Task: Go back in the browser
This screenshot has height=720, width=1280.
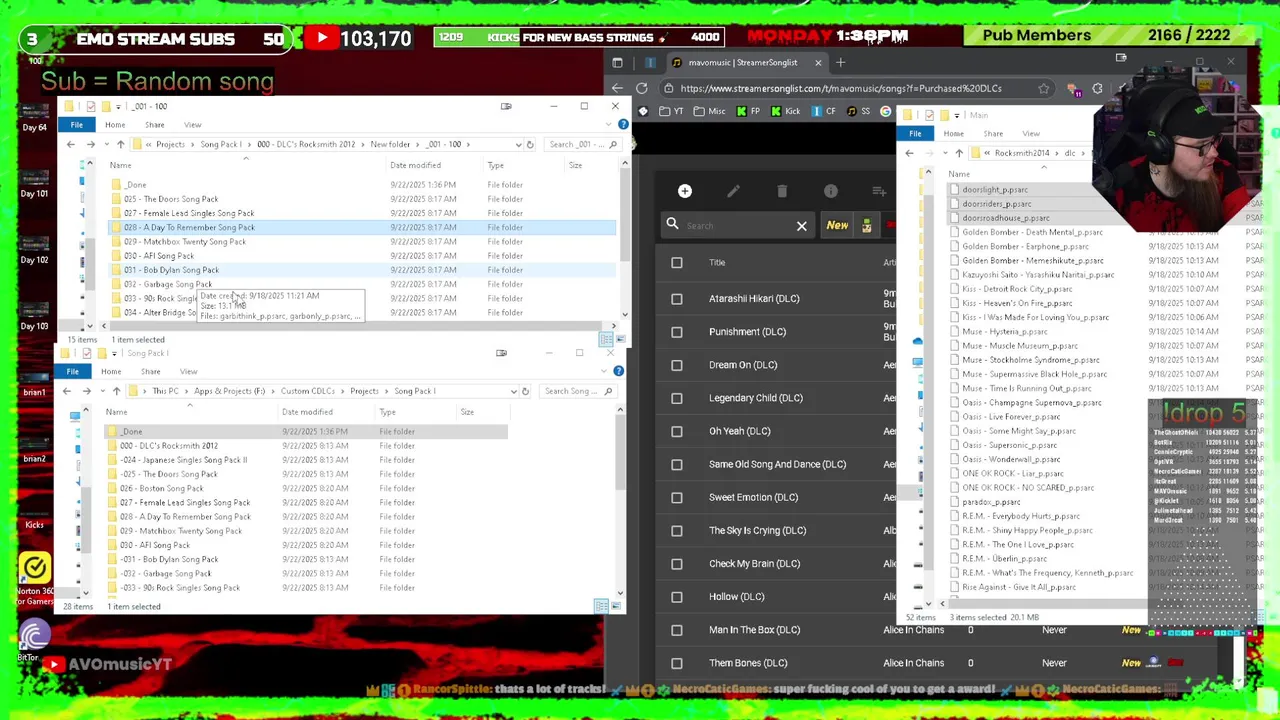Action: click(x=617, y=88)
